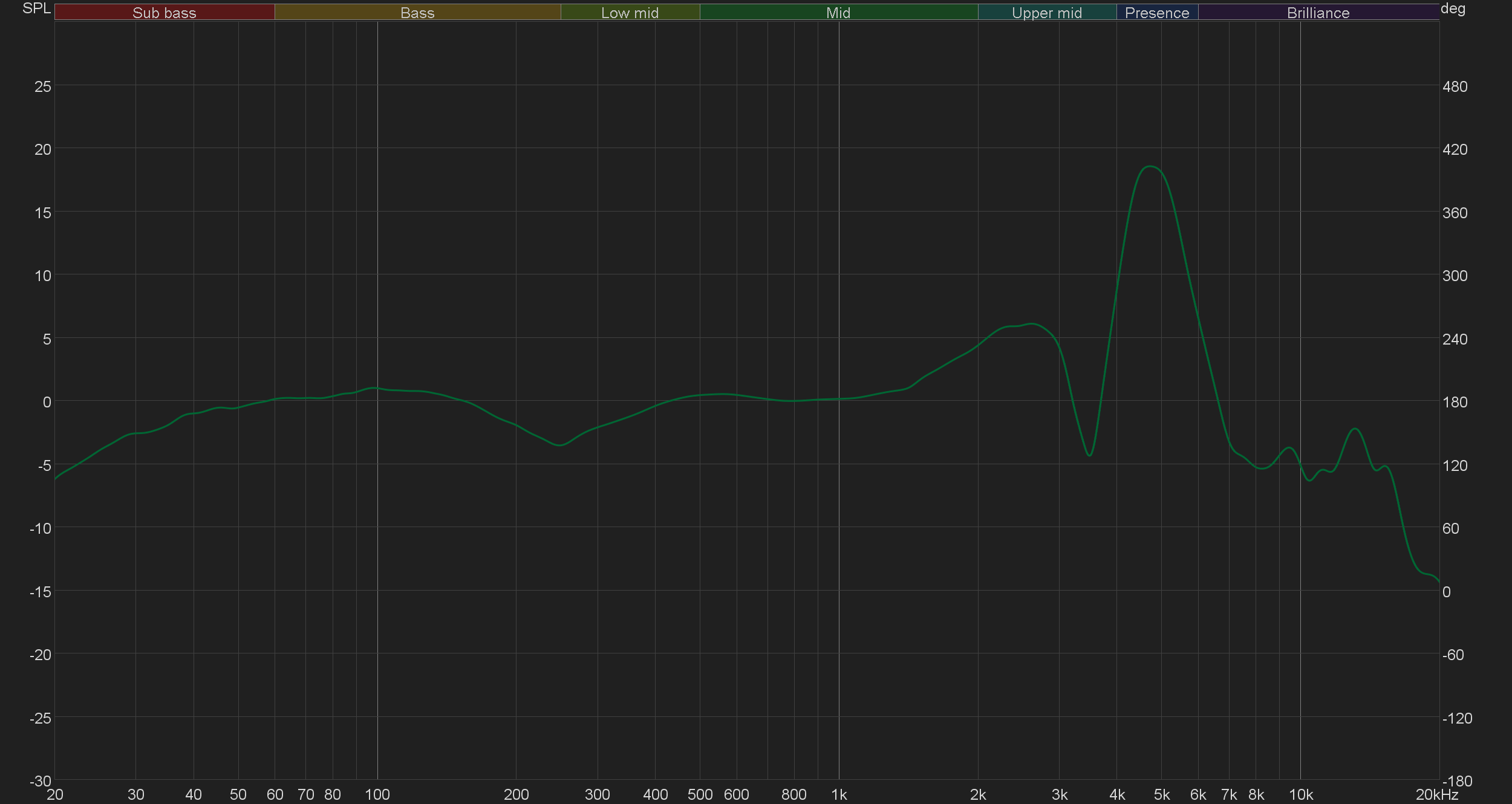Click the -30 dB SPL axis value
The image size is (1512, 804).
(x=41, y=781)
